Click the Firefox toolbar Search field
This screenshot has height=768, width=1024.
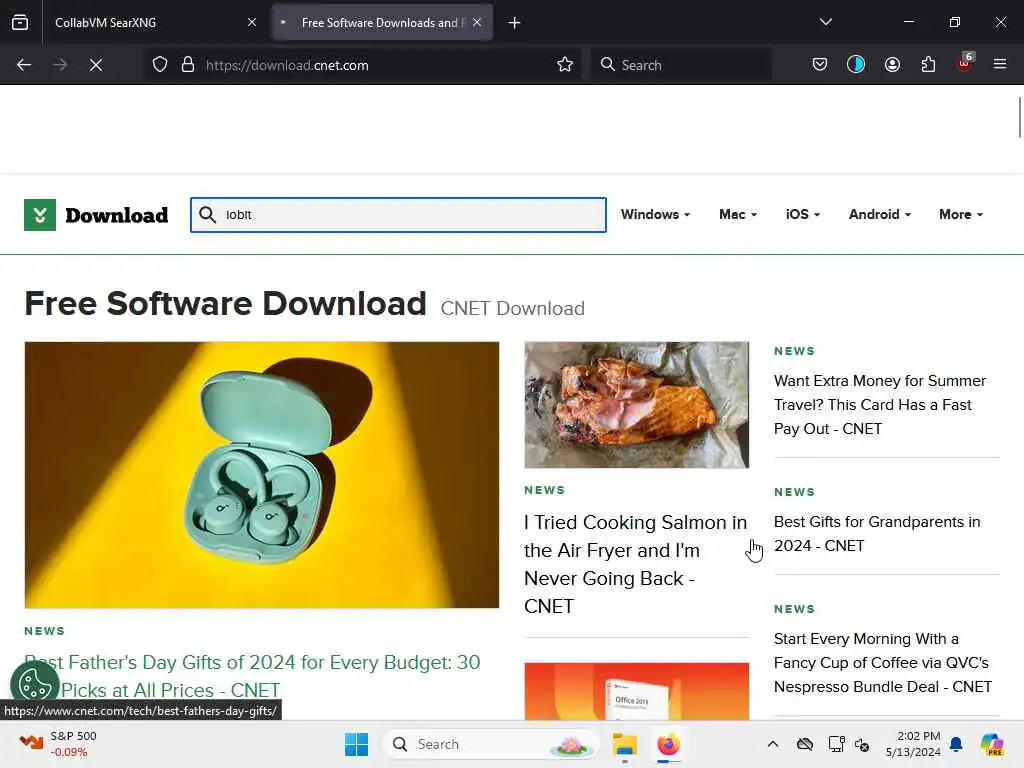[x=681, y=65]
